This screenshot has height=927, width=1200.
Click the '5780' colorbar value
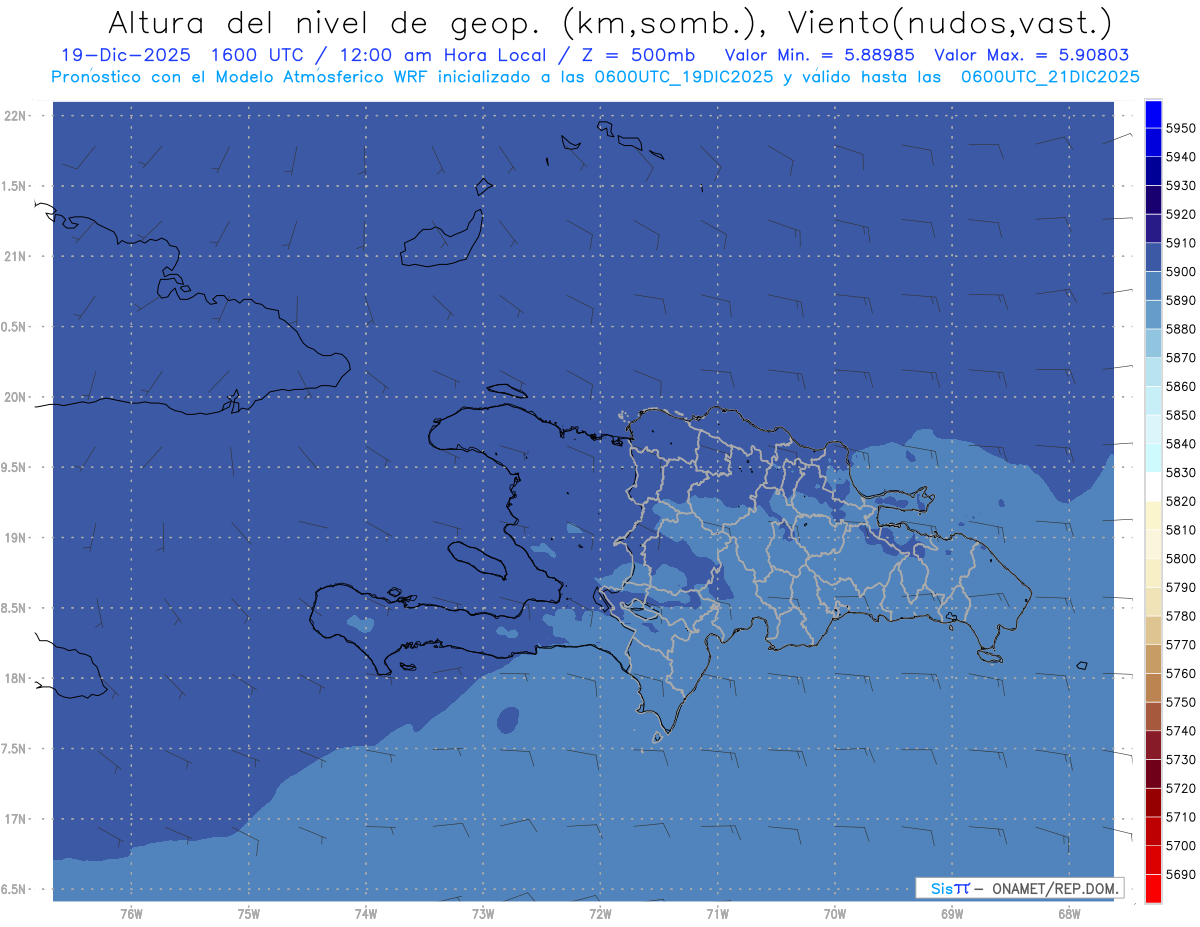(x=1180, y=616)
